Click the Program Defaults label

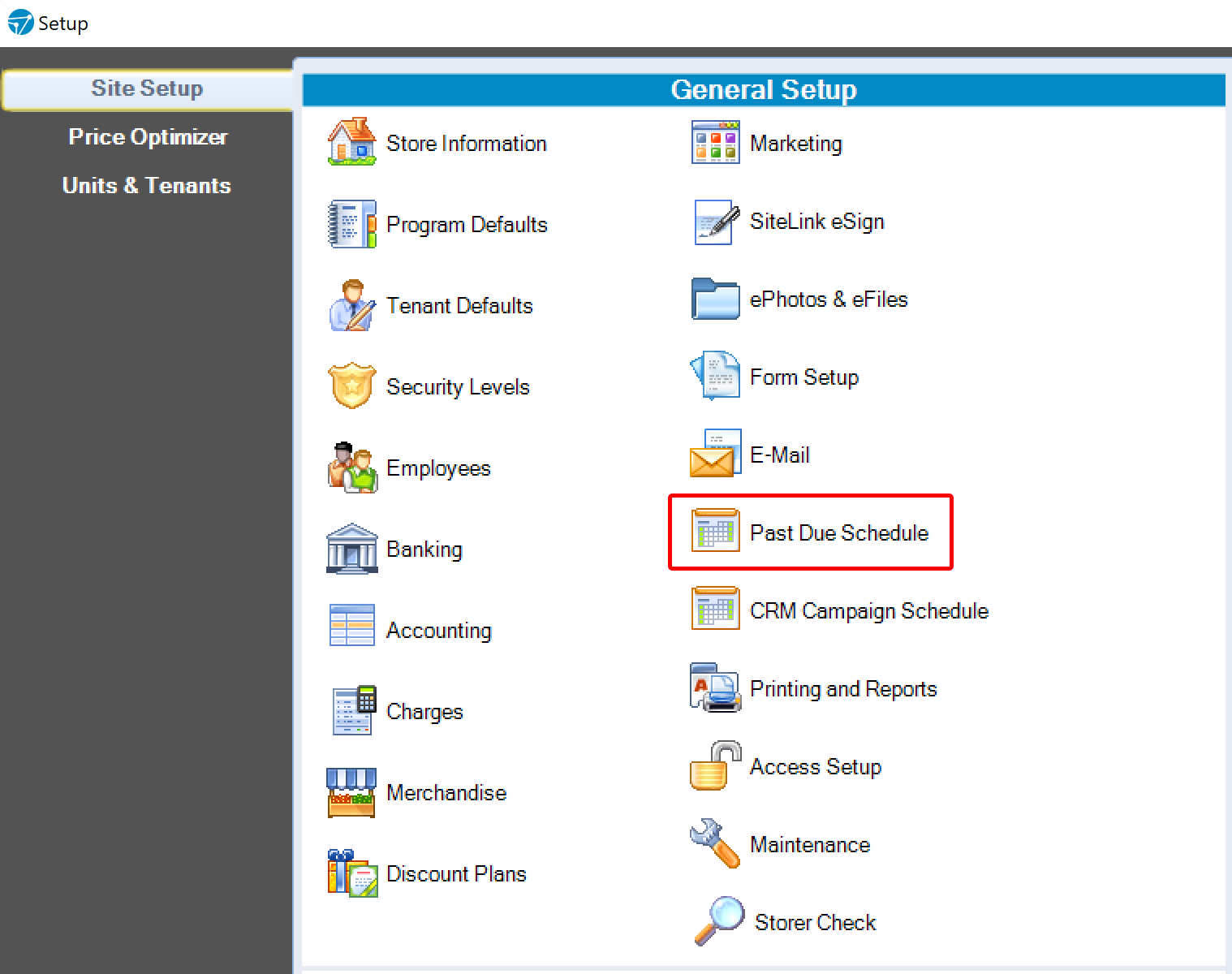(x=467, y=225)
